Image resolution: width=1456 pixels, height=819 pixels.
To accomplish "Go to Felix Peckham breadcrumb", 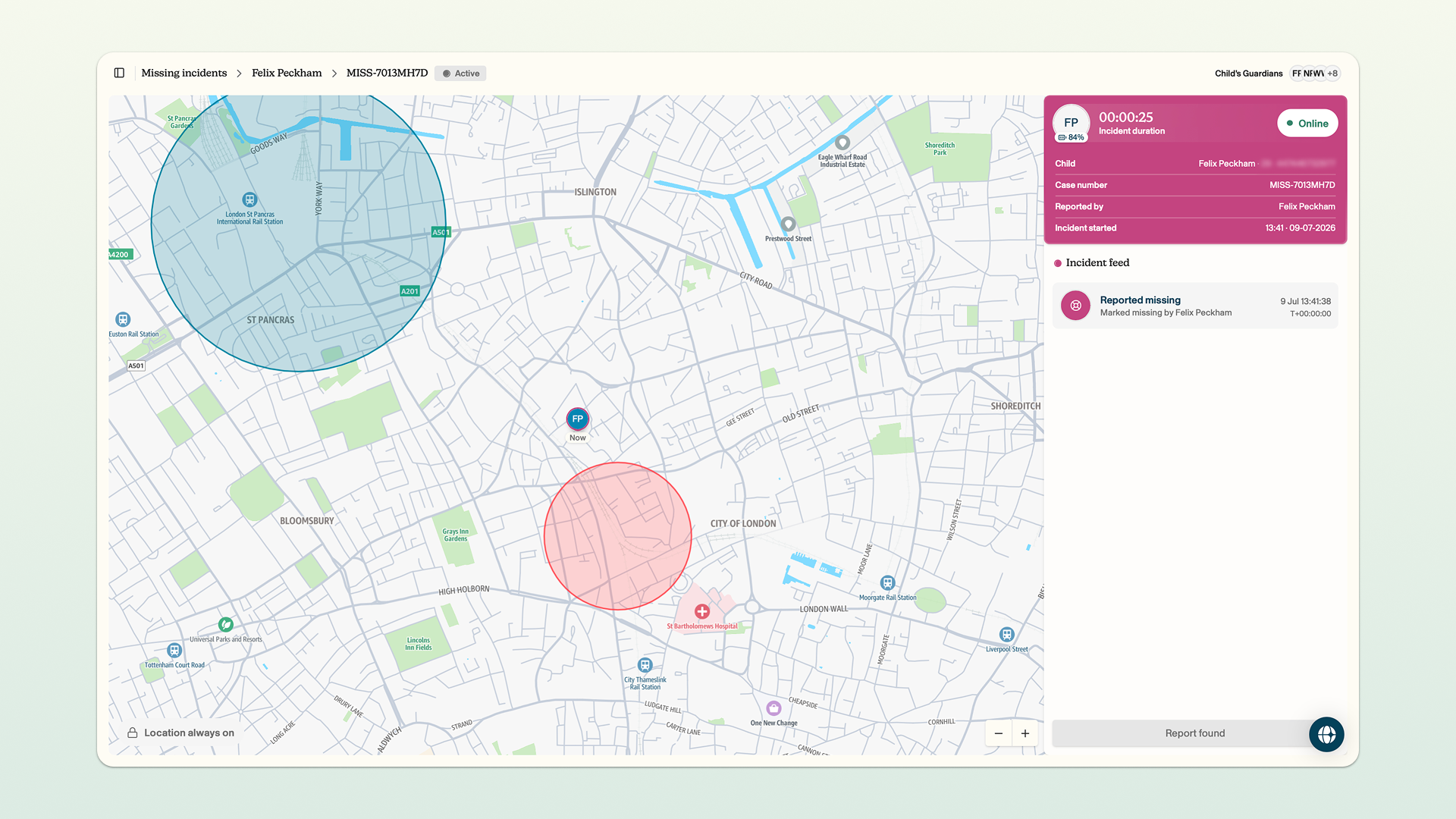I will pos(287,73).
